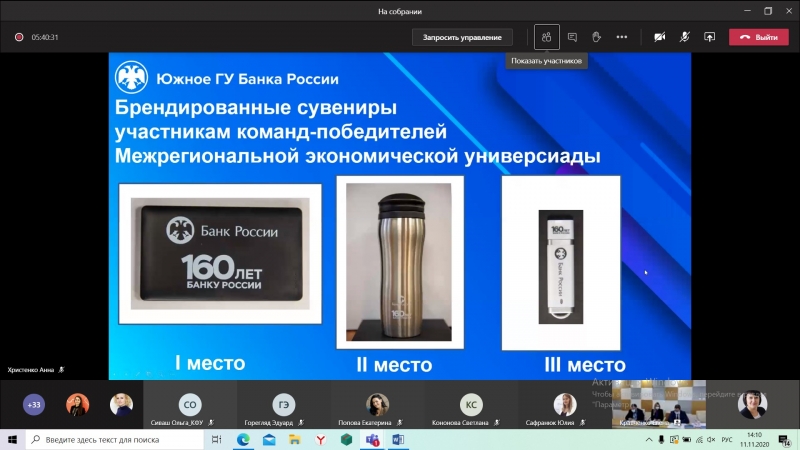Launch Microsoft Edge from the taskbar
The height and width of the screenshot is (450, 800).
(x=243, y=439)
